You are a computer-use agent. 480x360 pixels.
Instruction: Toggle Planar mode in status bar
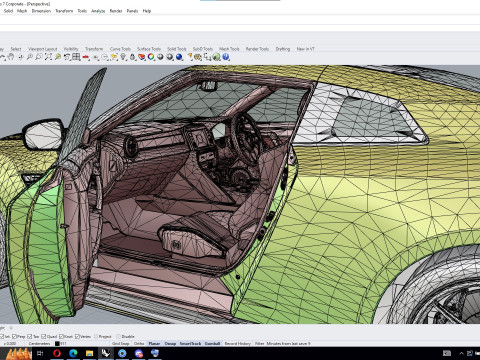coord(154,343)
